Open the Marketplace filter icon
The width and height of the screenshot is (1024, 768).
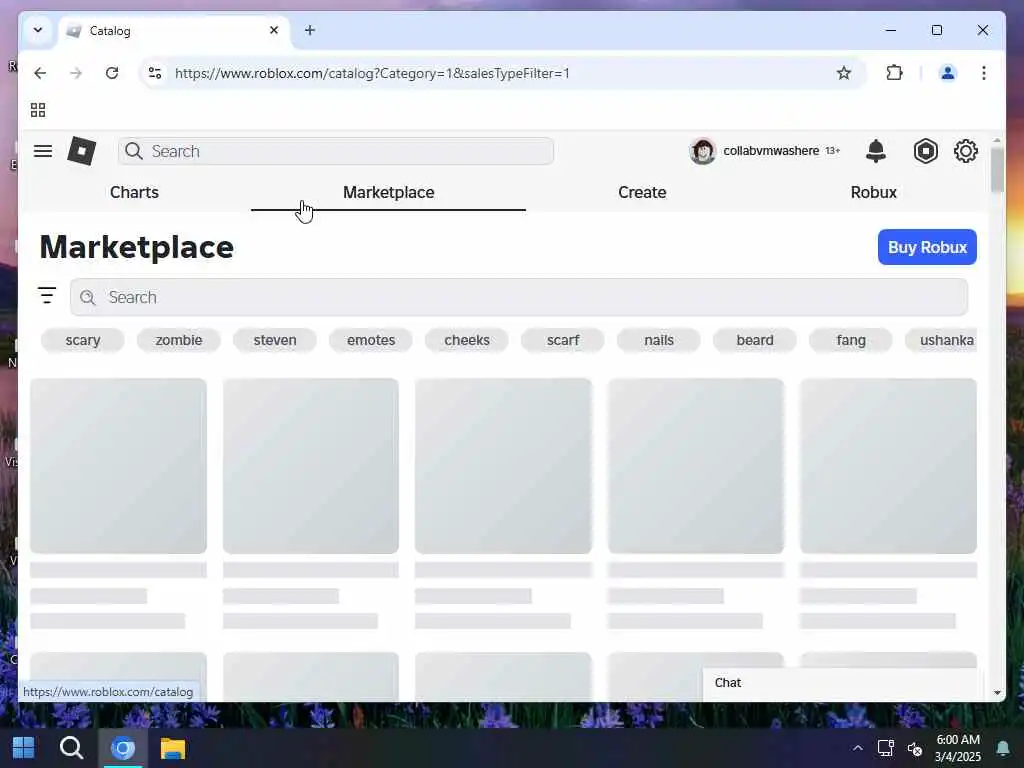(x=47, y=295)
